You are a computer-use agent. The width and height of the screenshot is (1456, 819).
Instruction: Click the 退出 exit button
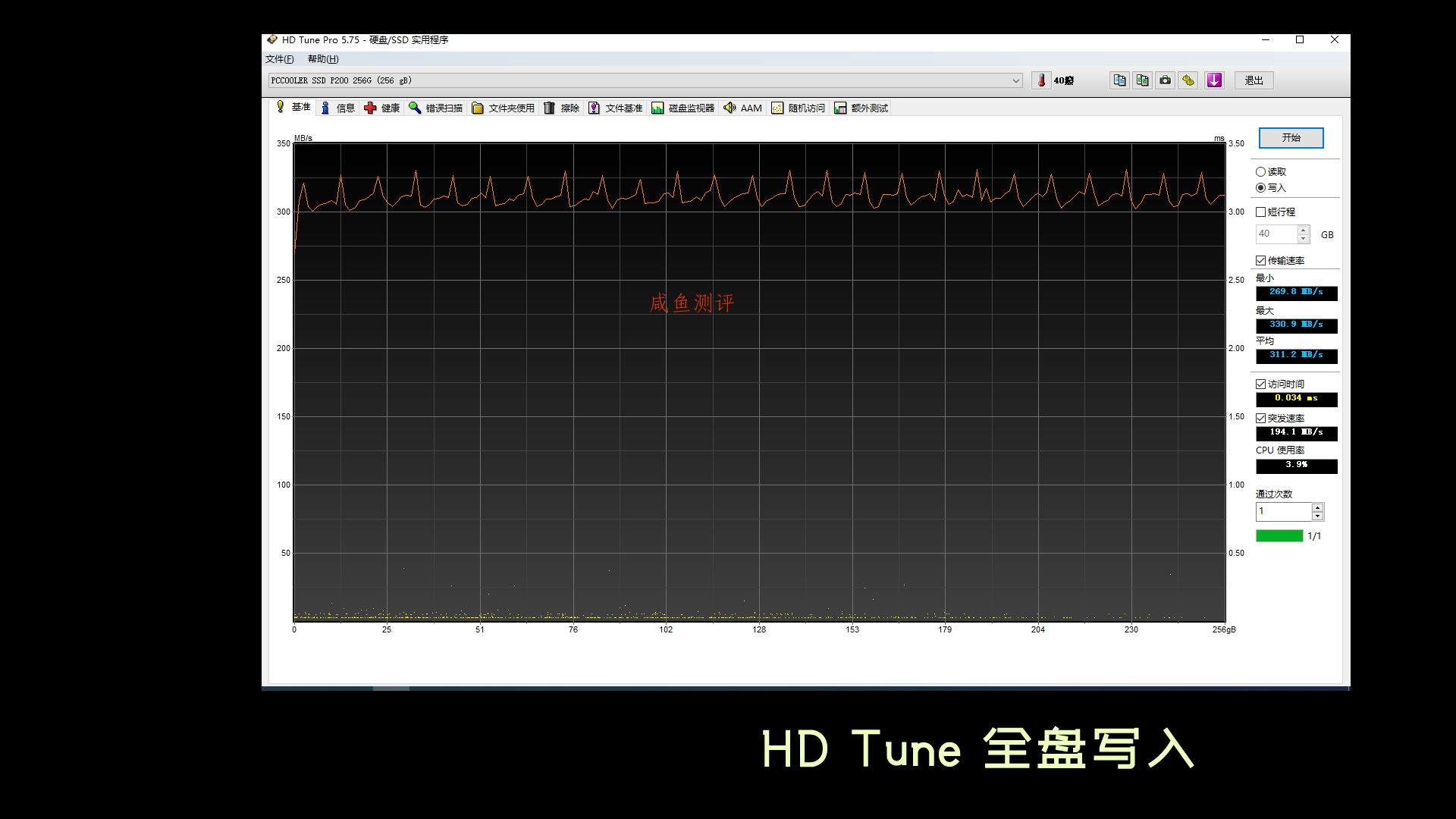click(1254, 80)
